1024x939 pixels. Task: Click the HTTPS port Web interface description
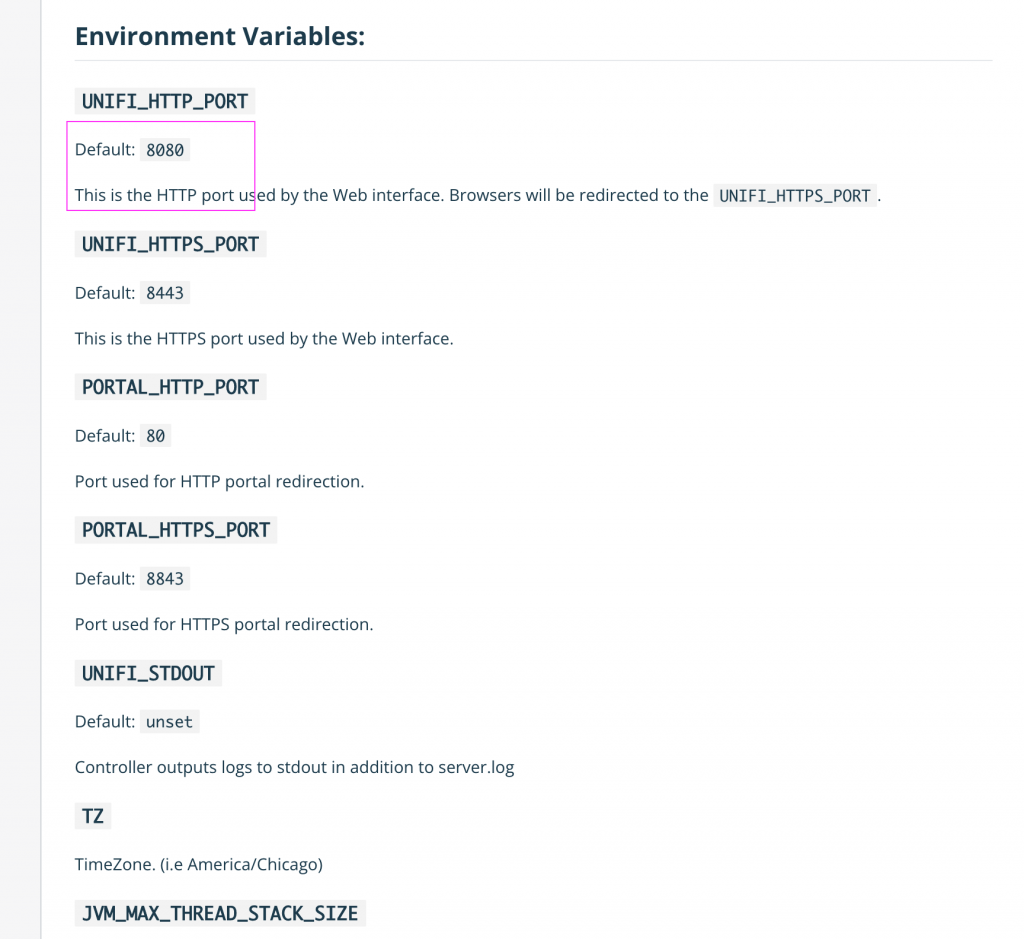[x=264, y=338]
